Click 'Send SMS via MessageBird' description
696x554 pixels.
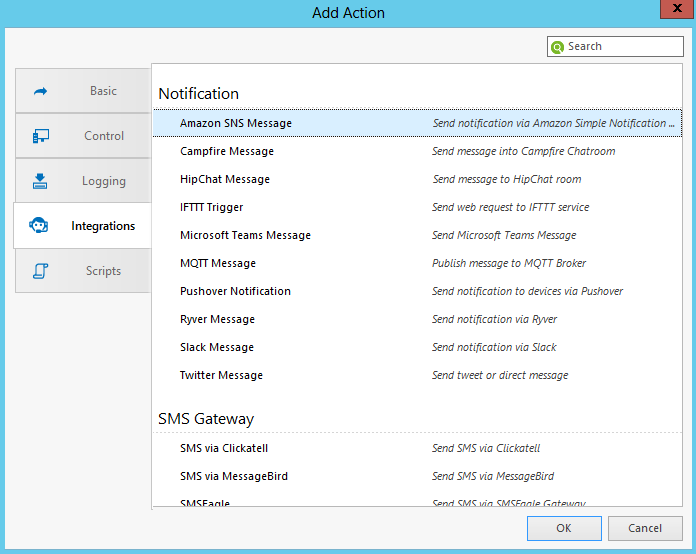(x=493, y=476)
